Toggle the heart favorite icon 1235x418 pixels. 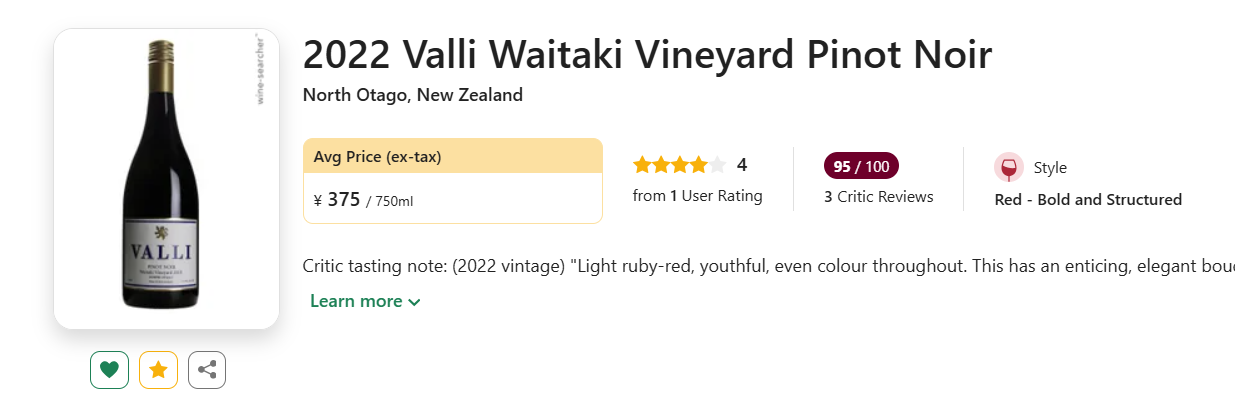point(110,370)
